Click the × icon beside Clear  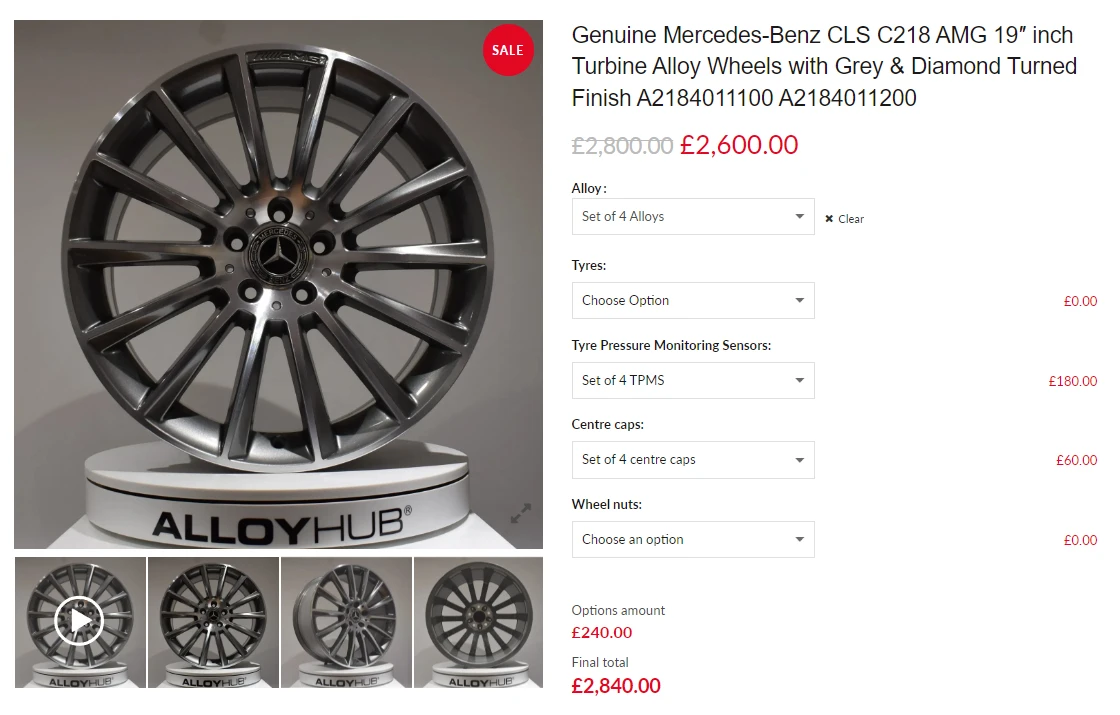pos(828,218)
